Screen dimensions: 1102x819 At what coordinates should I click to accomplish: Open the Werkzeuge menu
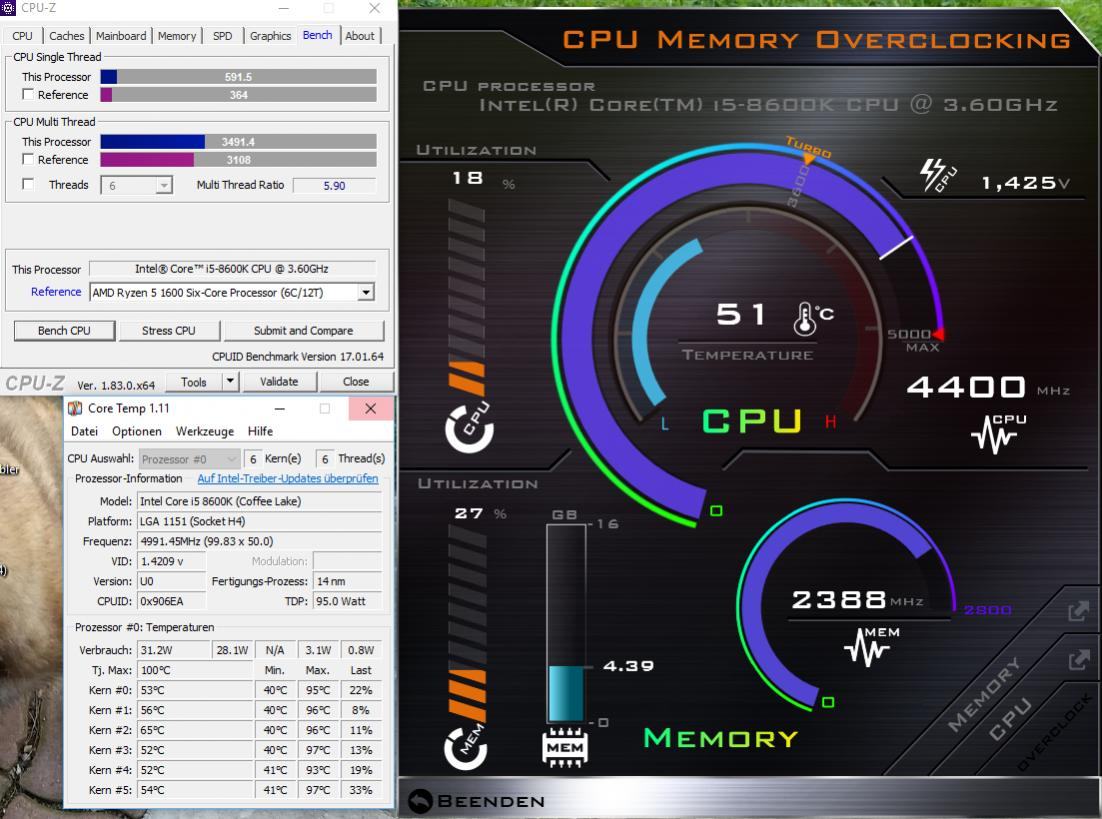205,432
